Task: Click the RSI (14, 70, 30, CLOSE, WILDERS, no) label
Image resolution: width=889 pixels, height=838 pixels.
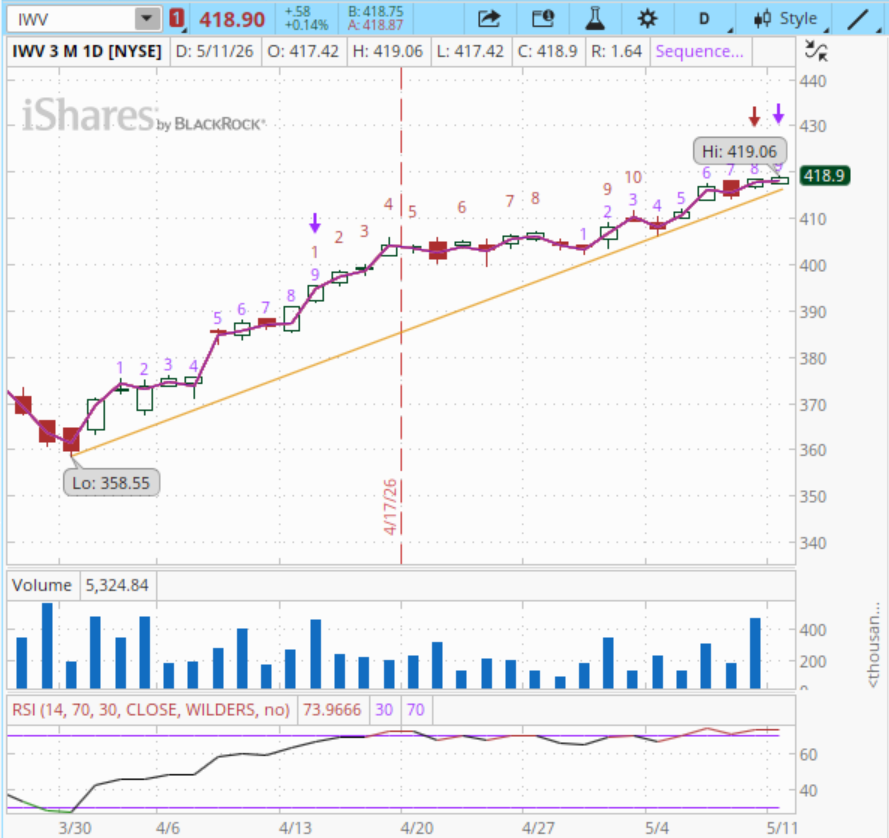Action: [x=151, y=710]
